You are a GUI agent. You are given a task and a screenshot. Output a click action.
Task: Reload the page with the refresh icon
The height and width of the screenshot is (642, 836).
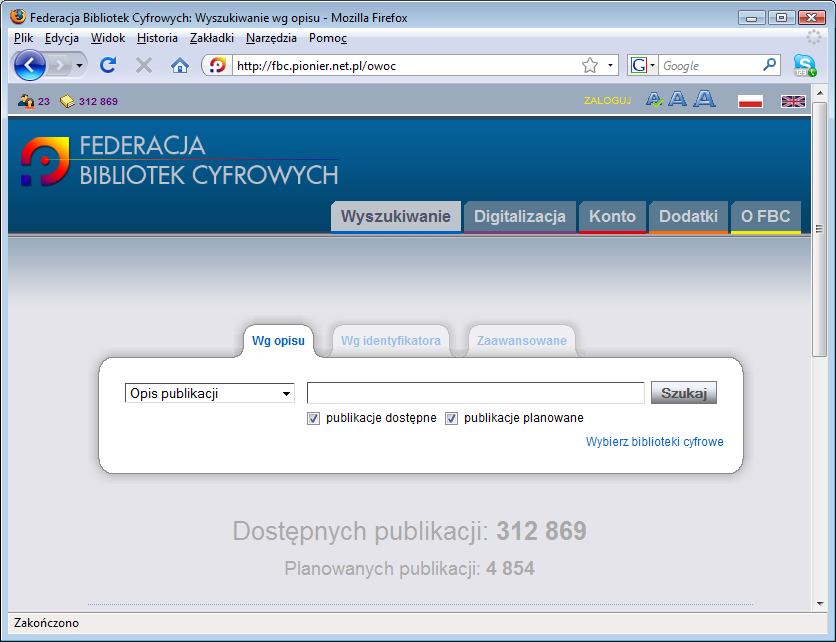[108, 66]
